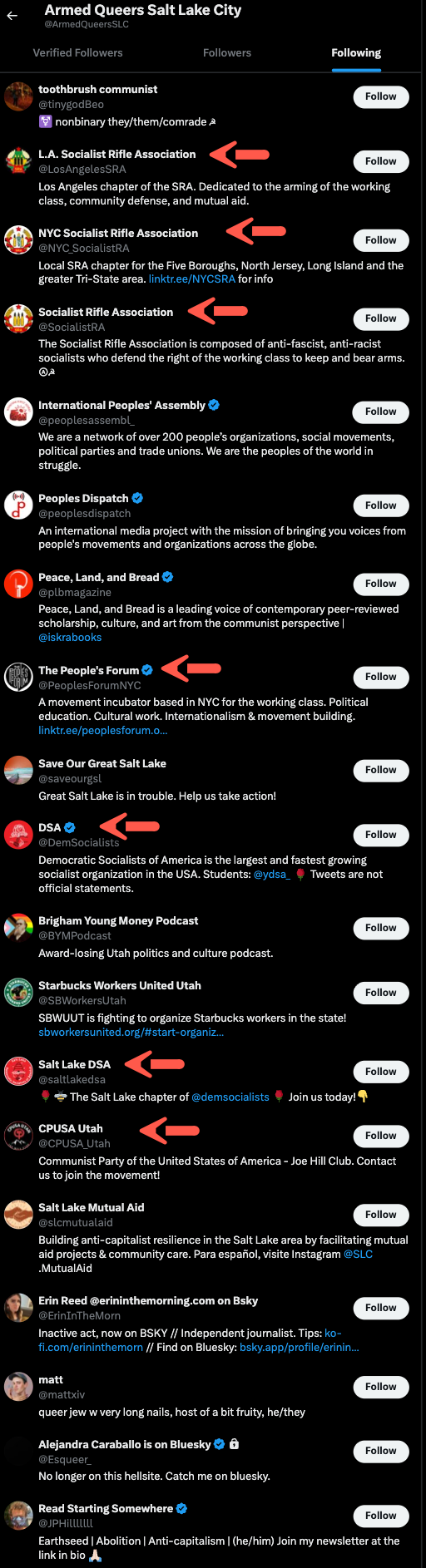Image resolution: width=426 pixels, height=1568 pixels.
Task: Follow Salt Lake Mutual Aid
Action: 381,1215
